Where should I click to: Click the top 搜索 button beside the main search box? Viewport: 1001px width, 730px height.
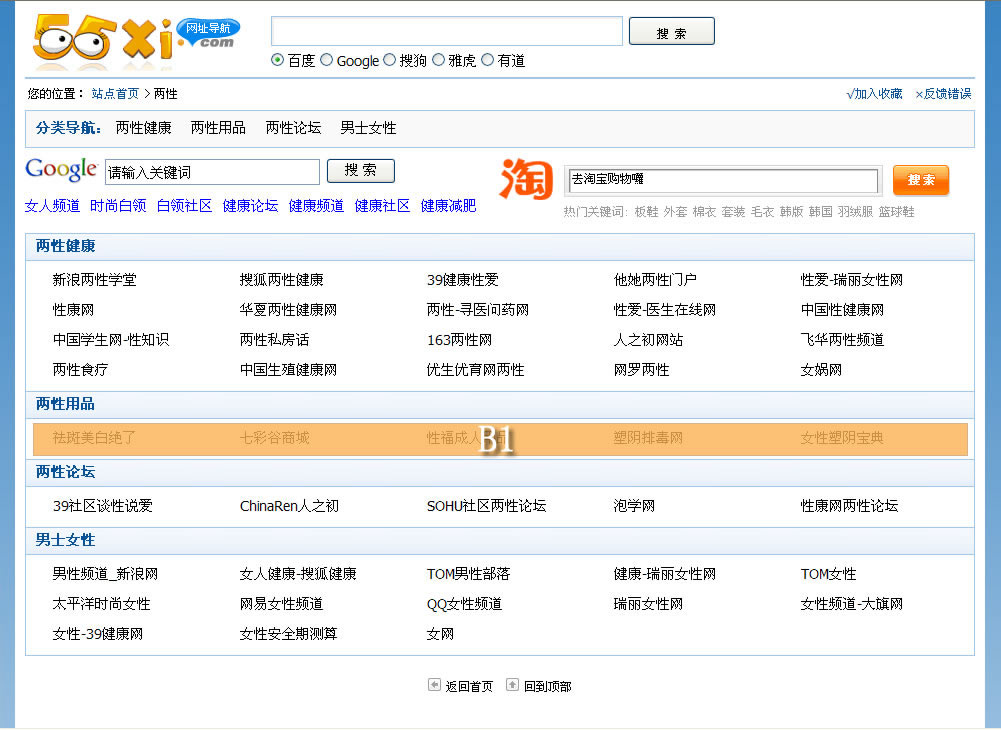coord(672,31)
